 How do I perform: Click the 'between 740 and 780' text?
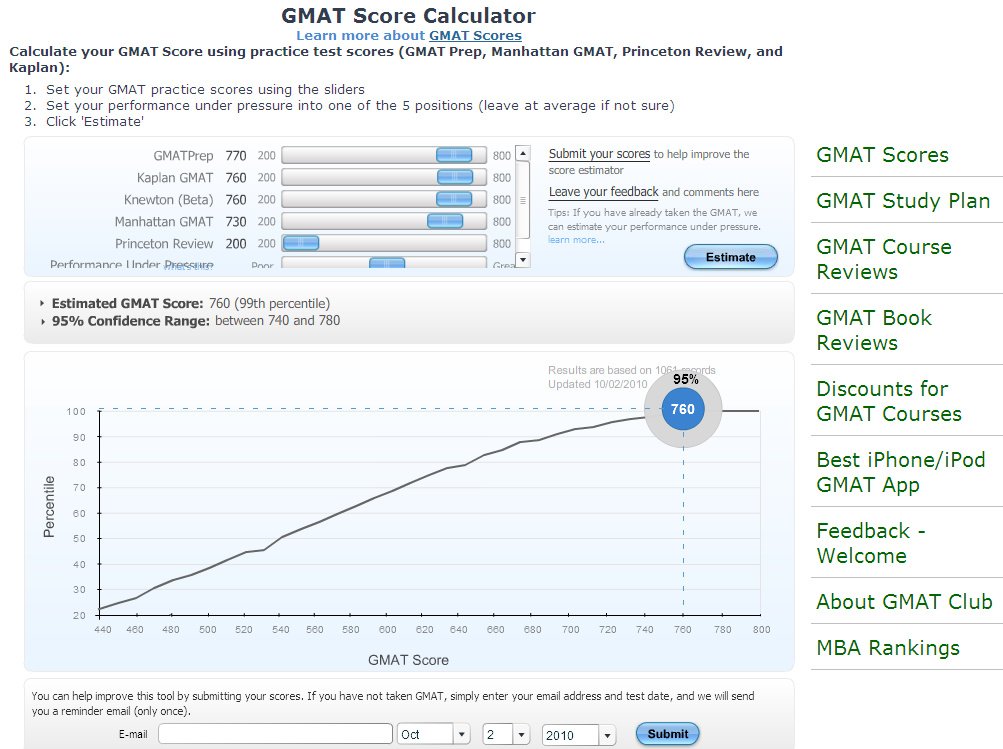278,320
